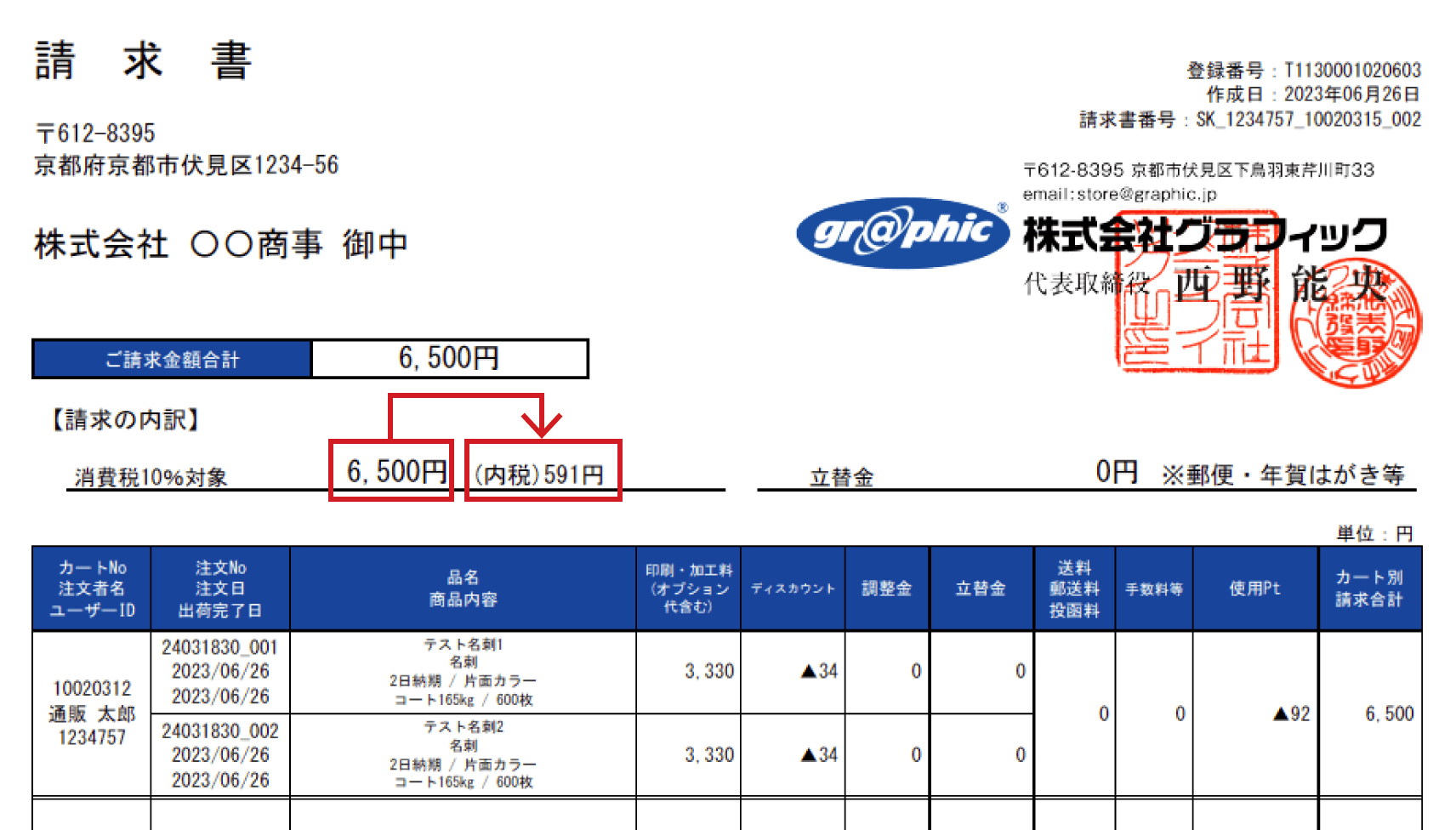Screen dimensions: 1456x830
Task: Select the 請求書 document title
Action: point(144,61)
